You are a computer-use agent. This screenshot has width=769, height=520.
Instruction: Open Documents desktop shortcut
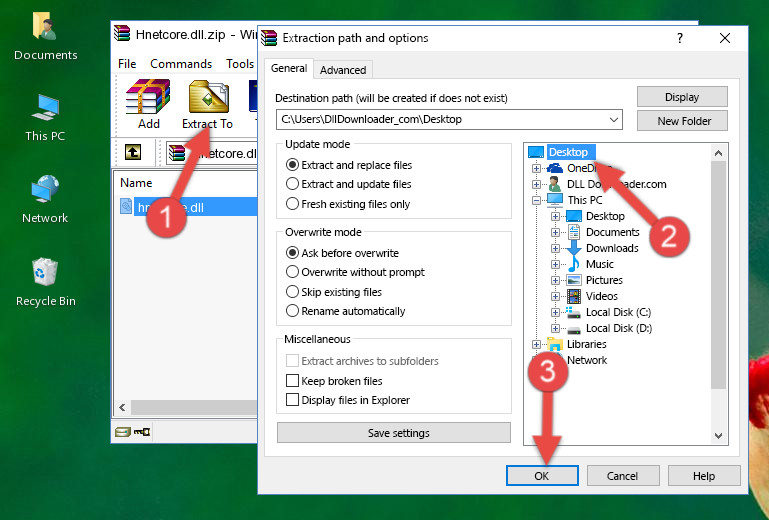tap(45, 37)
